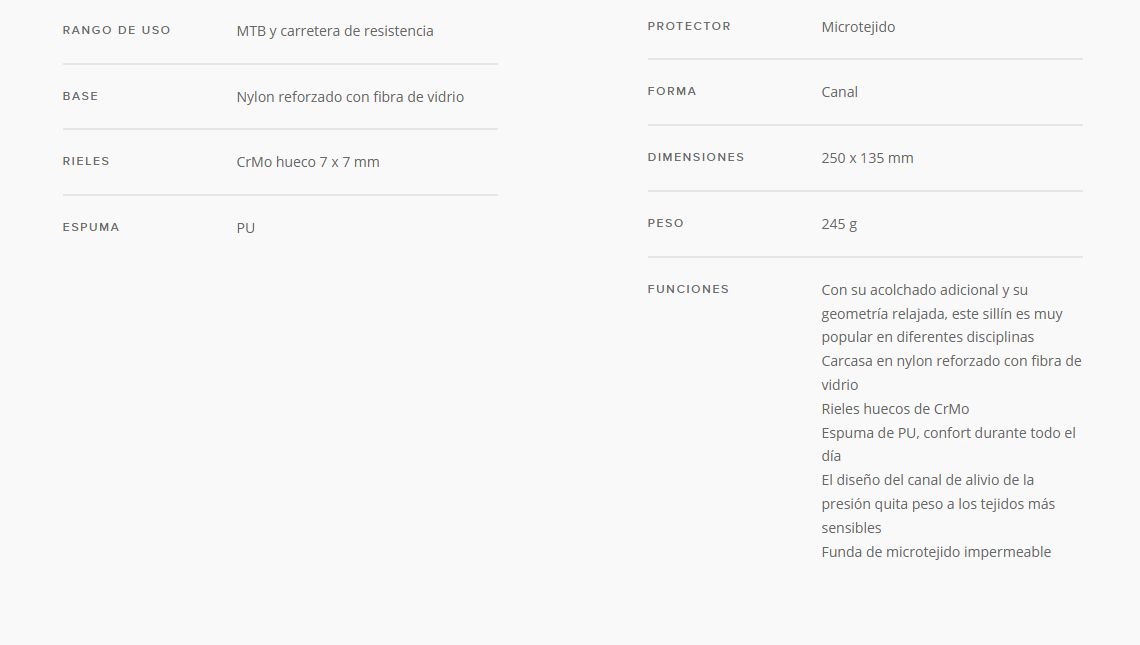Click the Funda de microtejido impermeable line
The image size is (1140, 645).
936,552
